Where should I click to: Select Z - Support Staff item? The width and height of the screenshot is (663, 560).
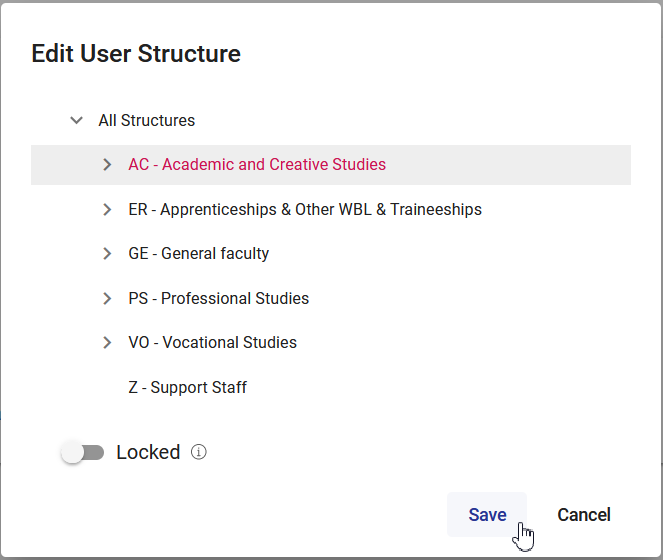[188, 387]
